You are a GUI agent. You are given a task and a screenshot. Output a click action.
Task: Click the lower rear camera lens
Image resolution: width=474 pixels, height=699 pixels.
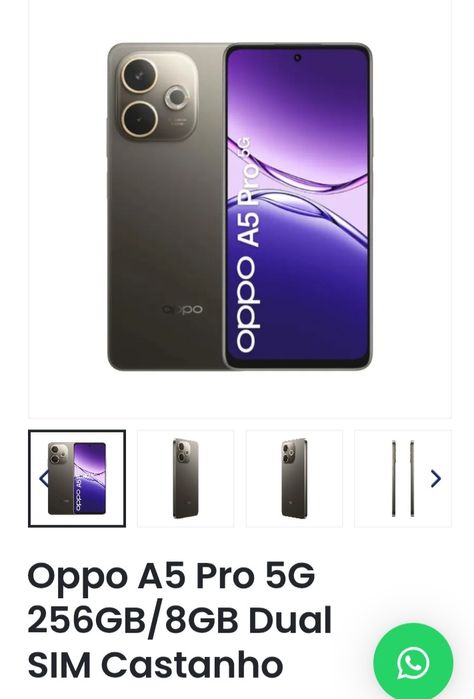coord(140,119)
